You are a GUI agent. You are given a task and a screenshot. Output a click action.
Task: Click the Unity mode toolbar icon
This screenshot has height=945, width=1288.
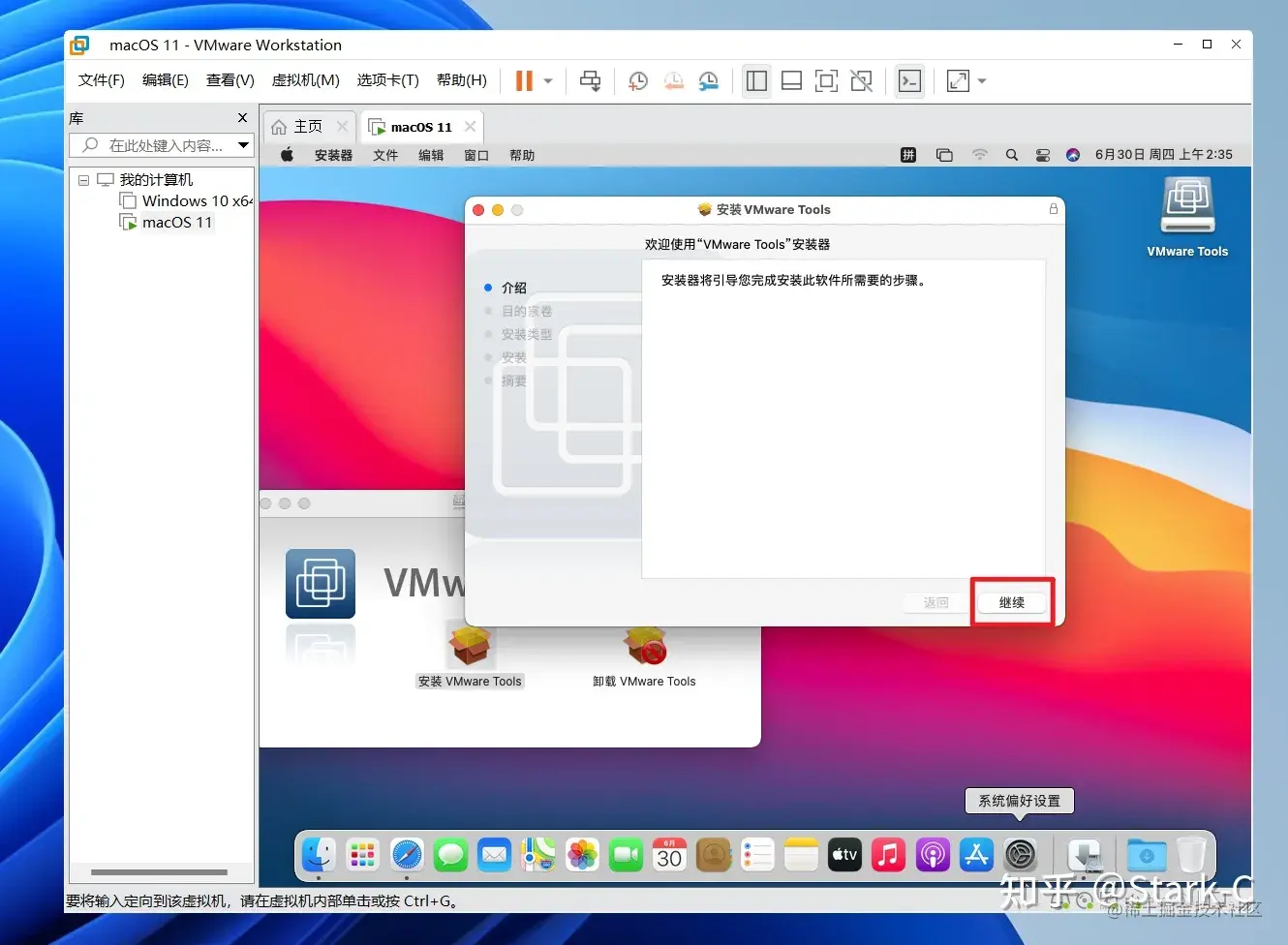pos(861,81)
